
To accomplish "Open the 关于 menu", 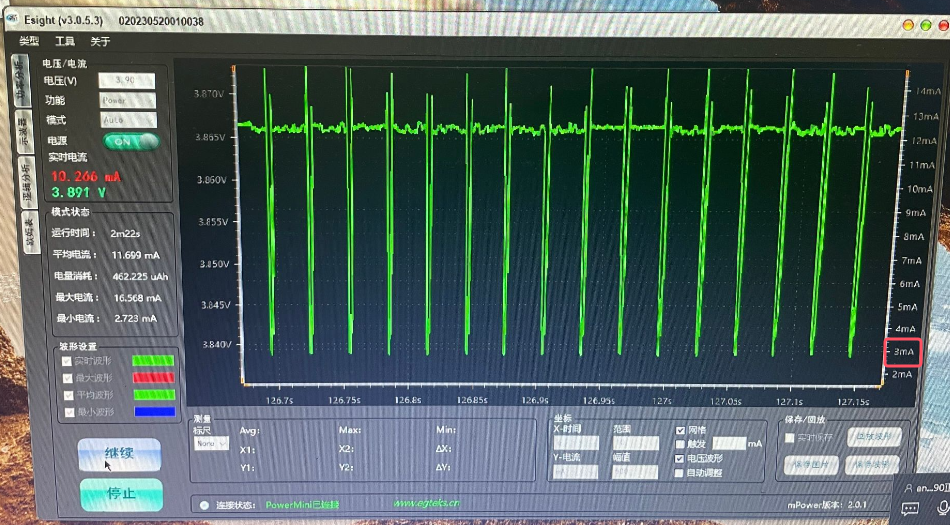I will 100,41.
